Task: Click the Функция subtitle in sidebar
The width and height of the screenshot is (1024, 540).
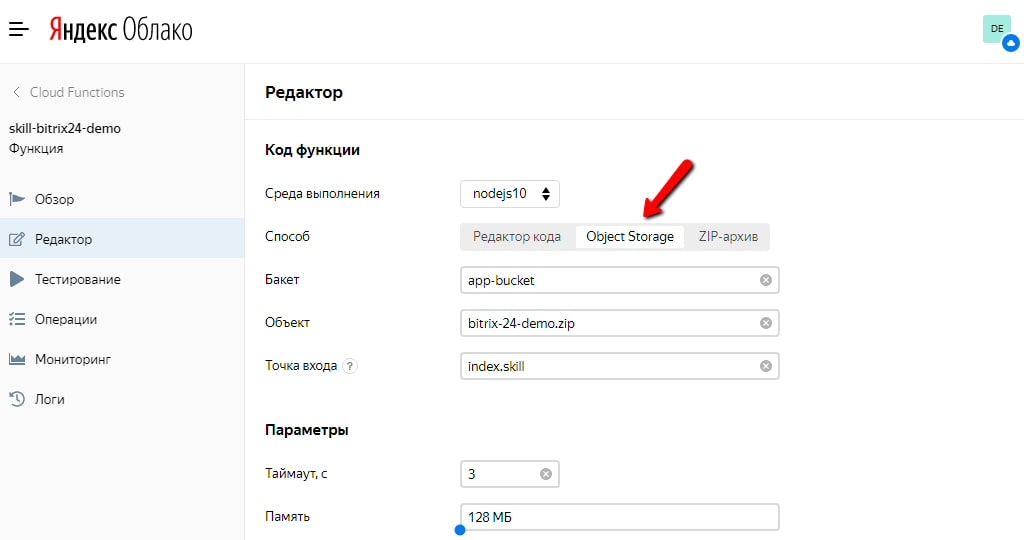Action: (36, 148)
